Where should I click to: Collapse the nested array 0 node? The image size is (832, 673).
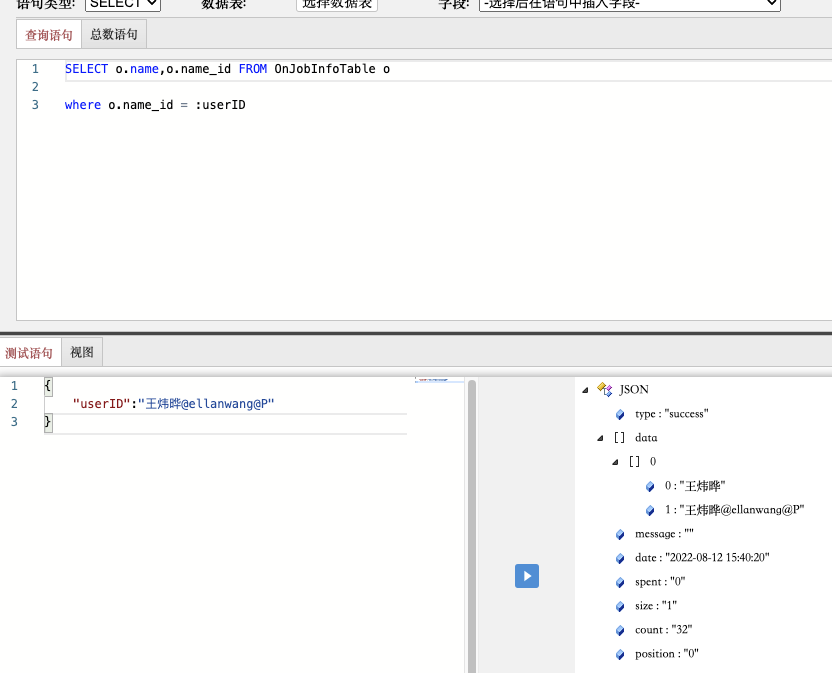click(x=617, y=462)
